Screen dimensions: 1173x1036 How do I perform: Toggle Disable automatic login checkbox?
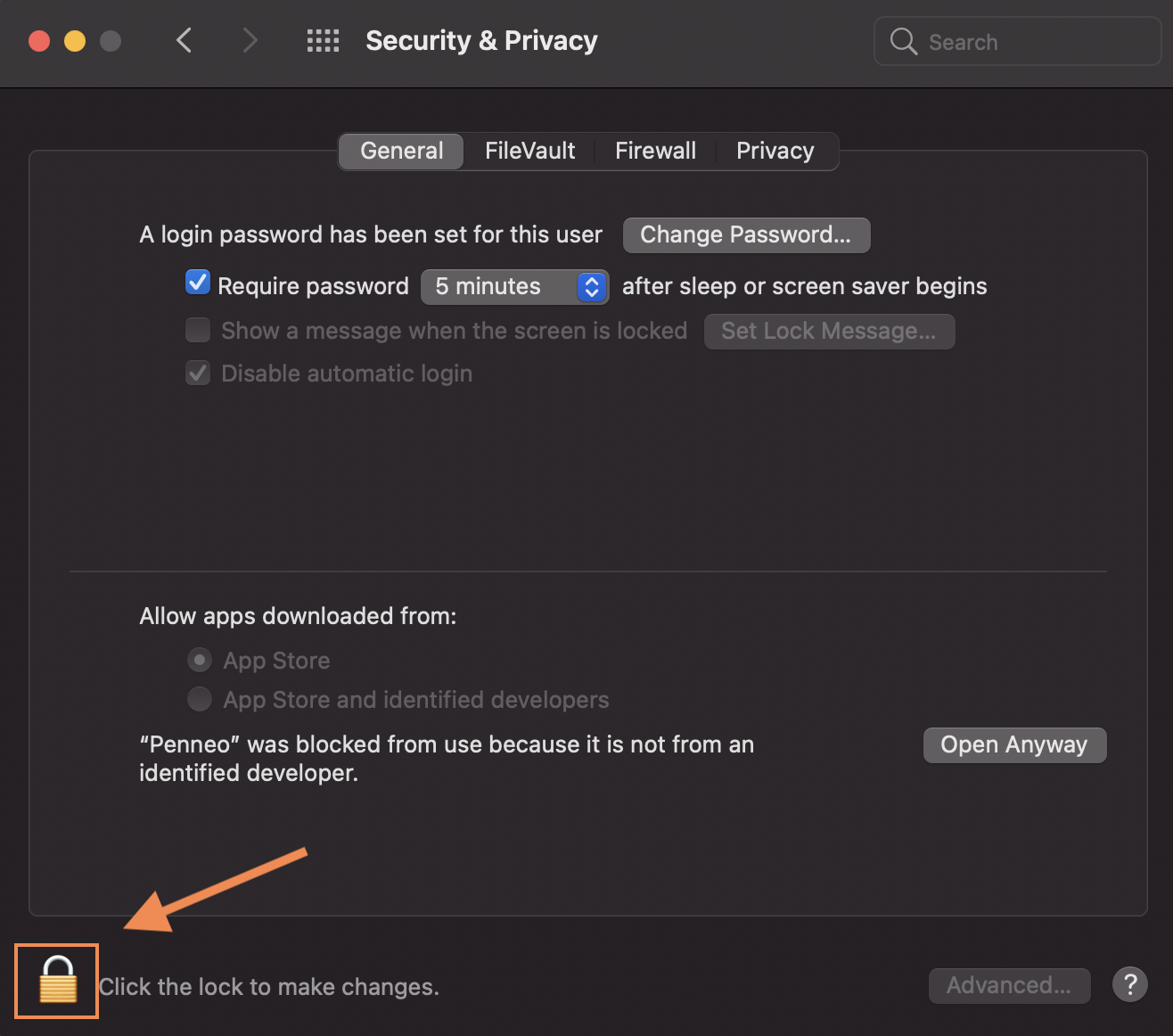198,373
